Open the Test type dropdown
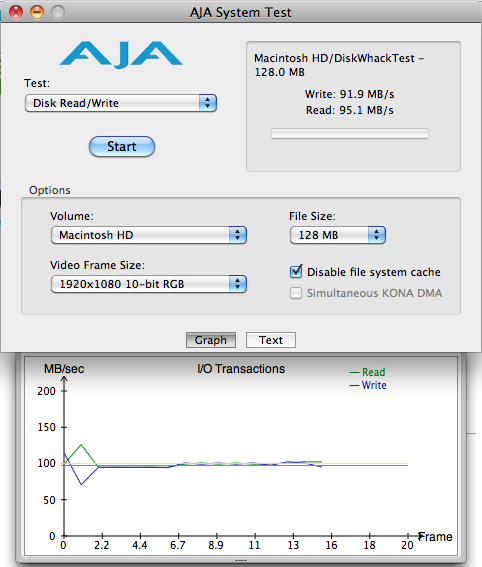 [121, 103]
